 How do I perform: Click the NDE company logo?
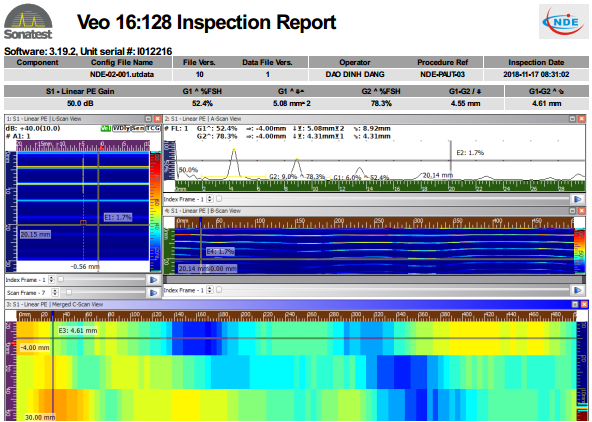[563, 22]
